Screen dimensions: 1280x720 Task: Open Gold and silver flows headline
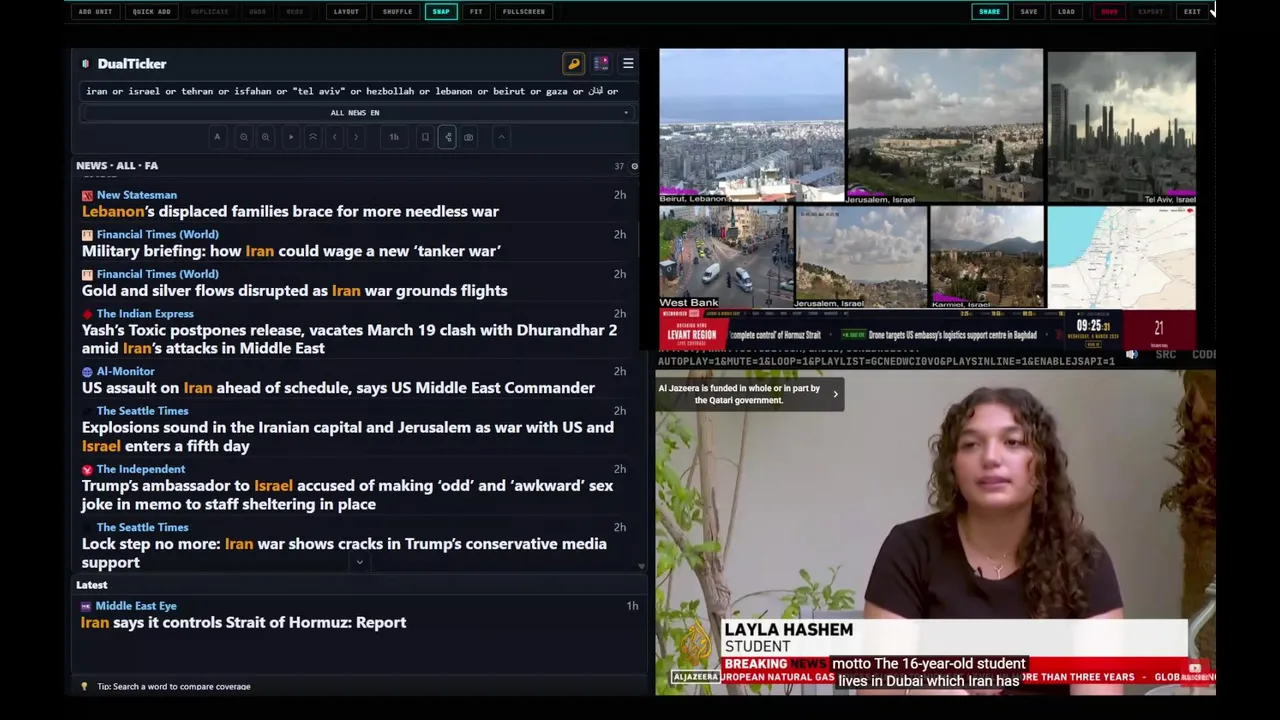pos(294,291)
